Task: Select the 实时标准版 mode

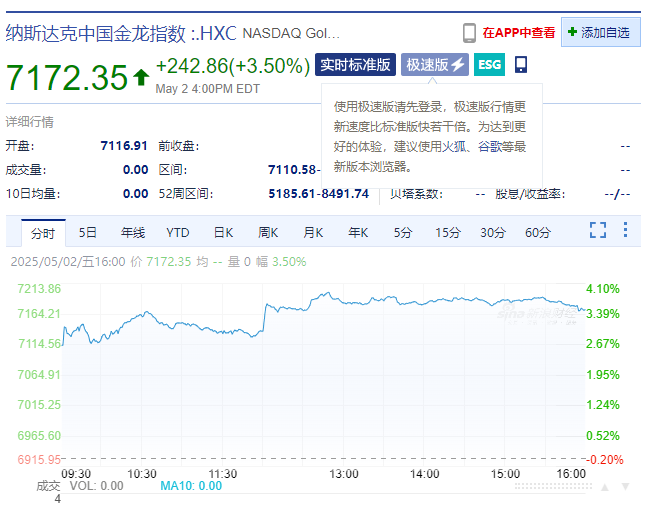Action: pos(356,65)
